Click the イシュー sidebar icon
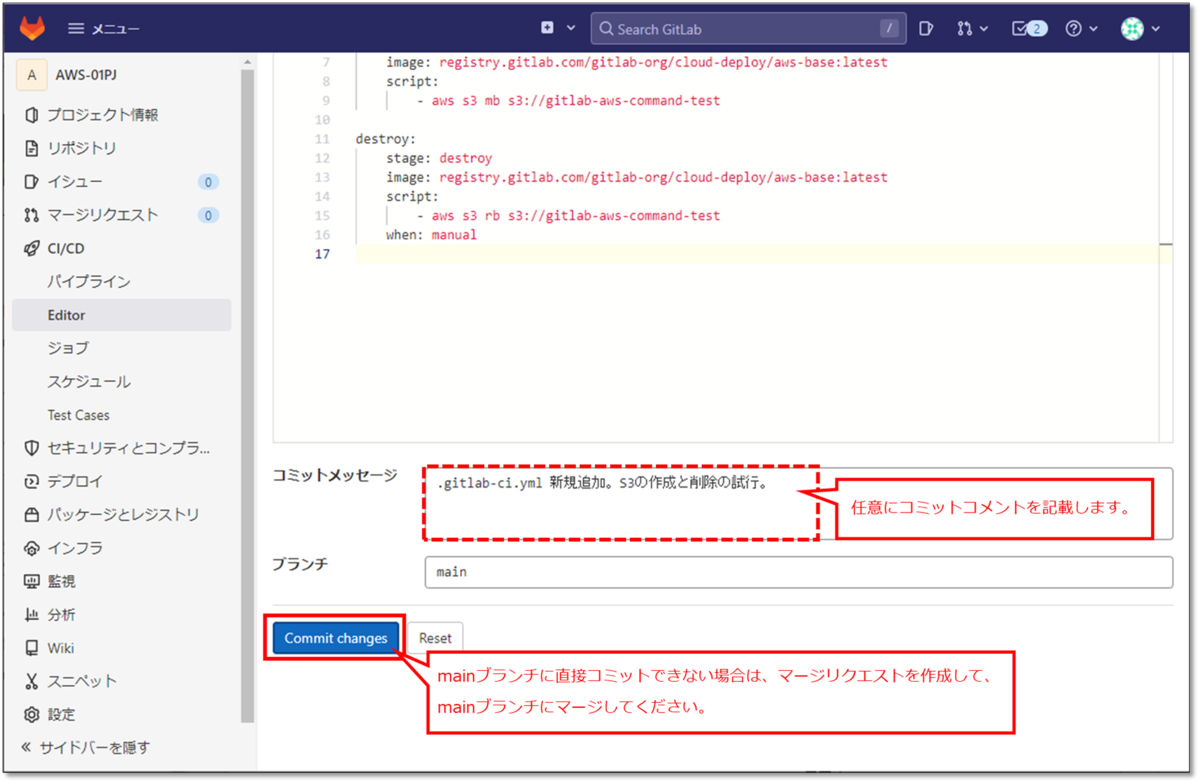This screenshot has height=783, width=1200. coord(31,182)
